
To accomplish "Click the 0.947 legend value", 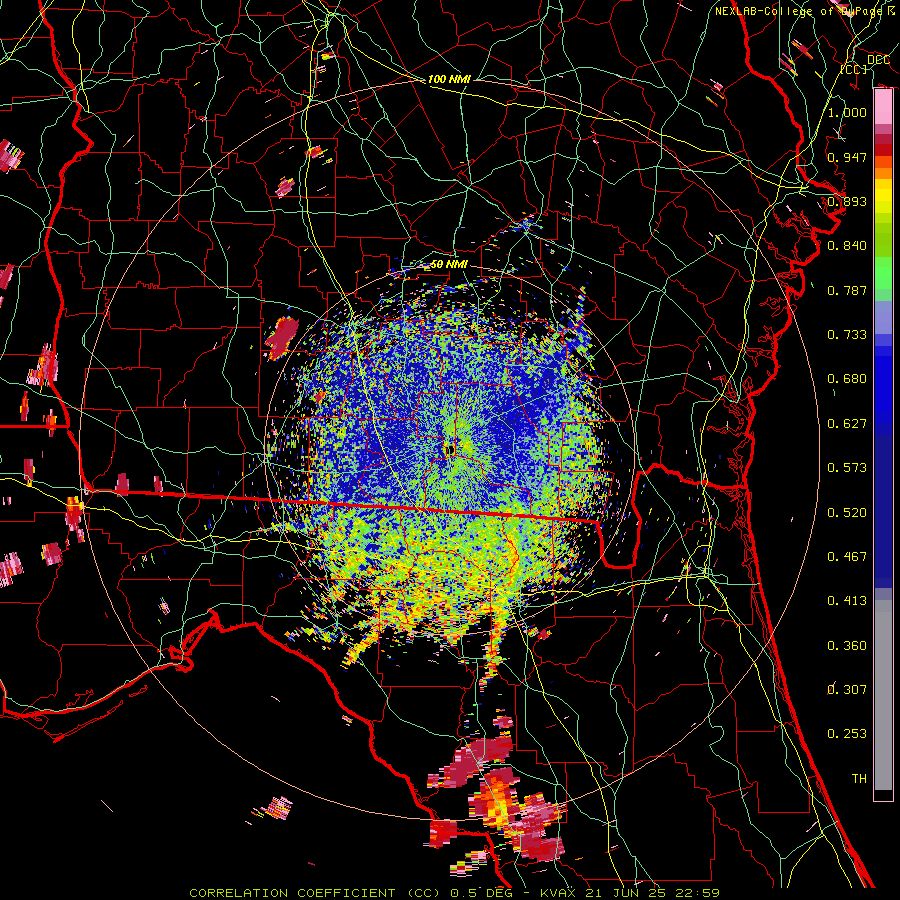I will pos(847,157).
